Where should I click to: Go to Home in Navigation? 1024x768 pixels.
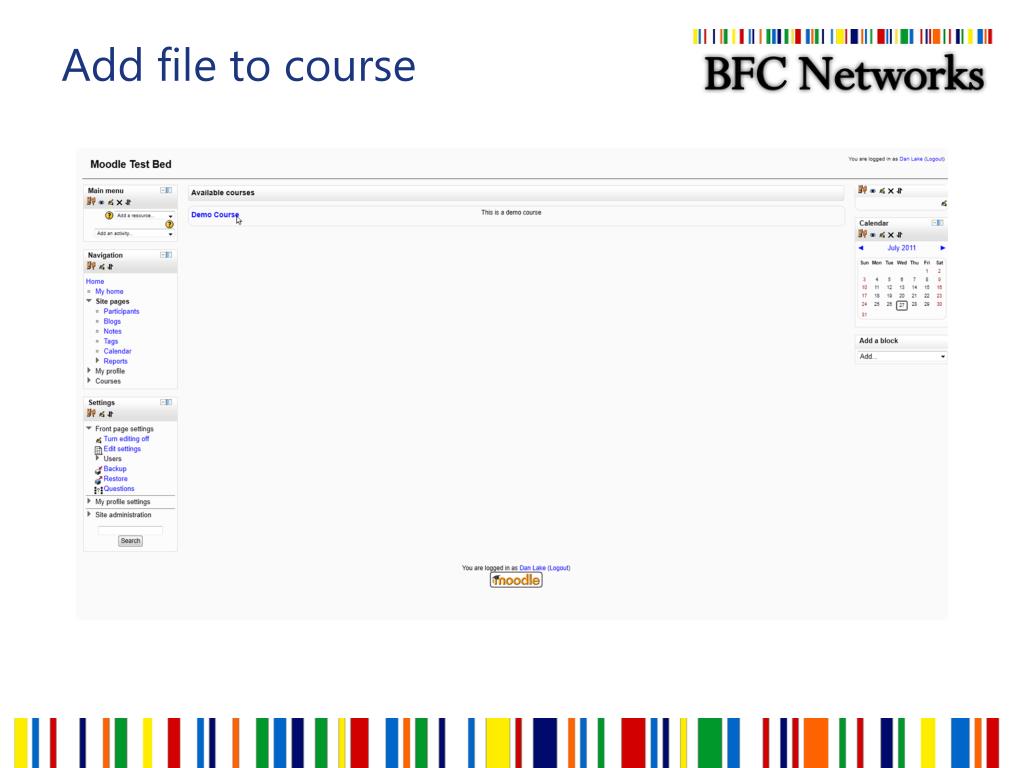point(95,281)
